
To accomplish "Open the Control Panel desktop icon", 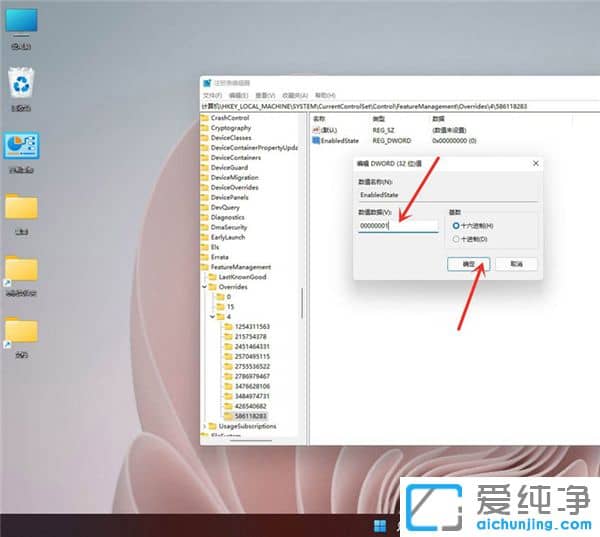I will (x=21, y=145).
